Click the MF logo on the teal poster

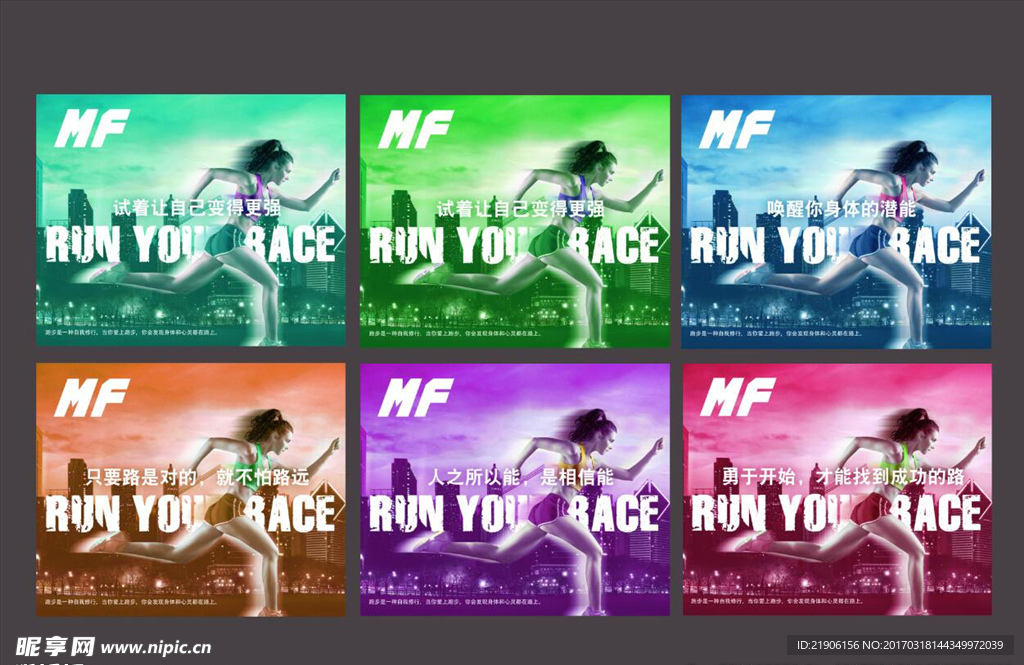pos(92,129)
